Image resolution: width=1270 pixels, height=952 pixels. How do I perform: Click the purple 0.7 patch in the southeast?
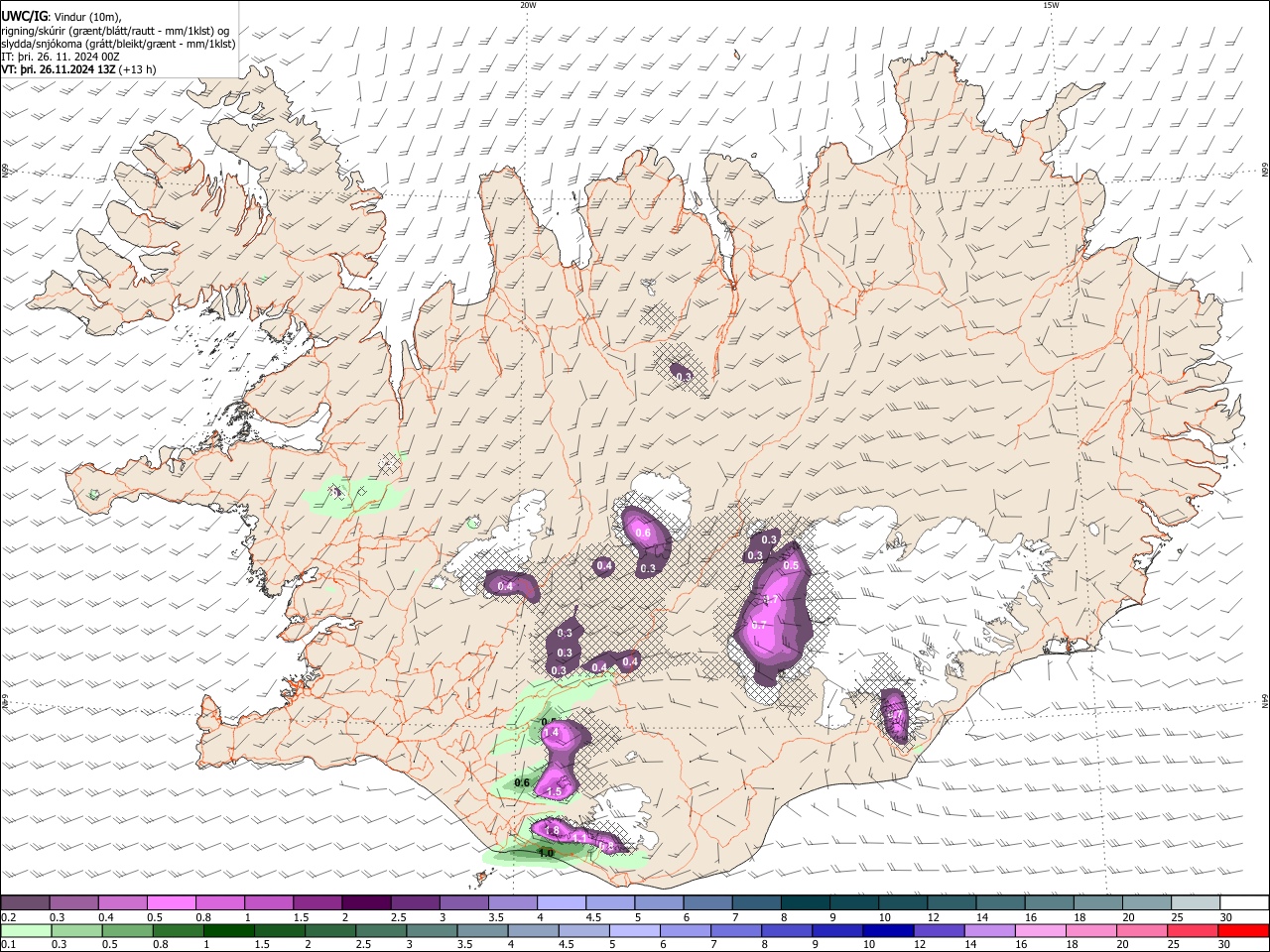click(x=895, y=715)
